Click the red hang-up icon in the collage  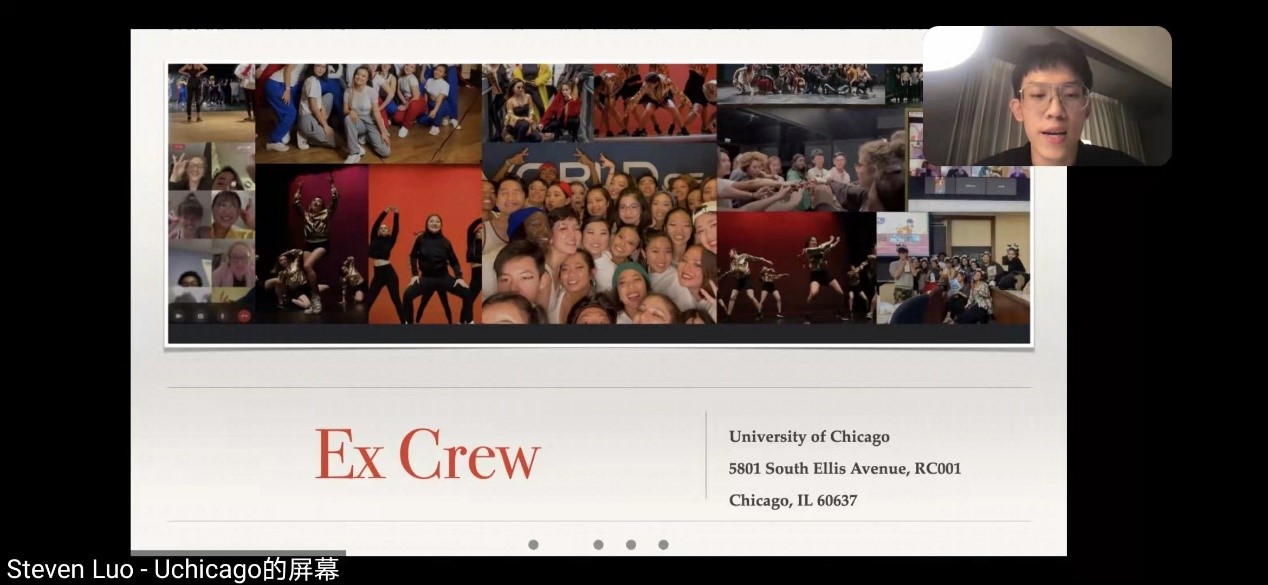243,315
